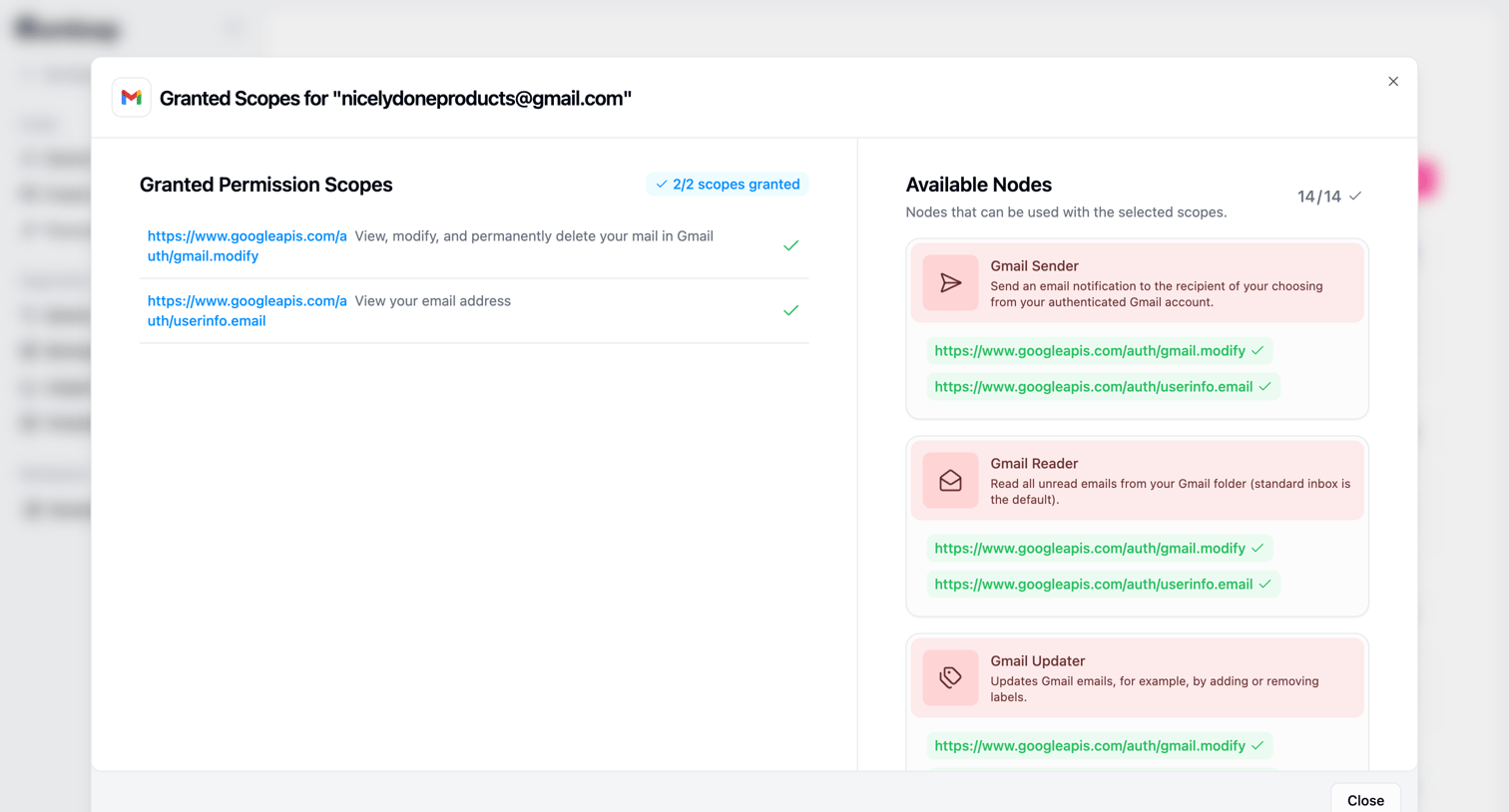Click the Gmail Sender paper-plane icon
Image resolution: width=1509 pixels, height=812 pixels.
(950, 283)
